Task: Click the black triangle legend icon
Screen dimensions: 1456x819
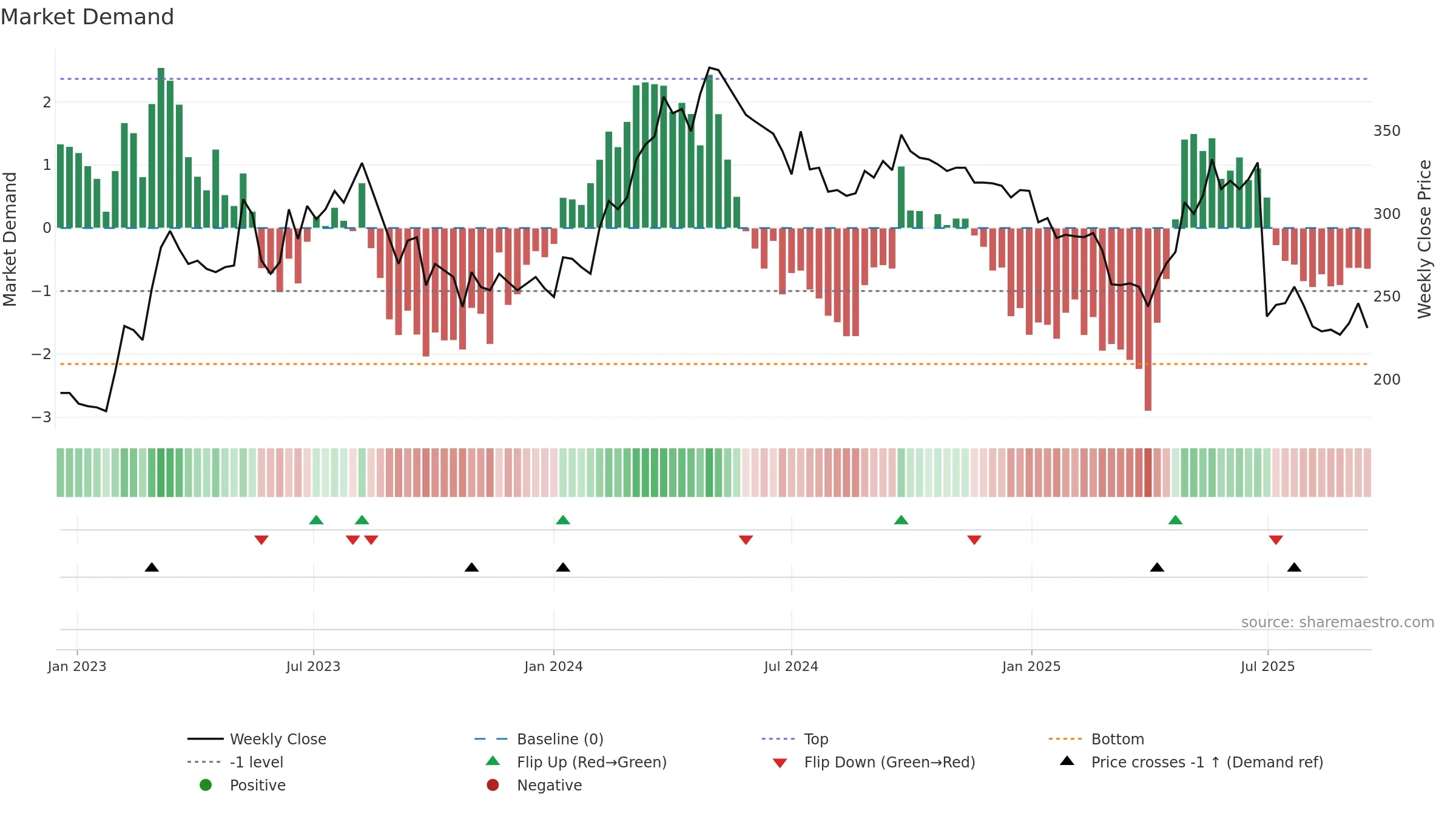Action: click(x=1067, y=761)
